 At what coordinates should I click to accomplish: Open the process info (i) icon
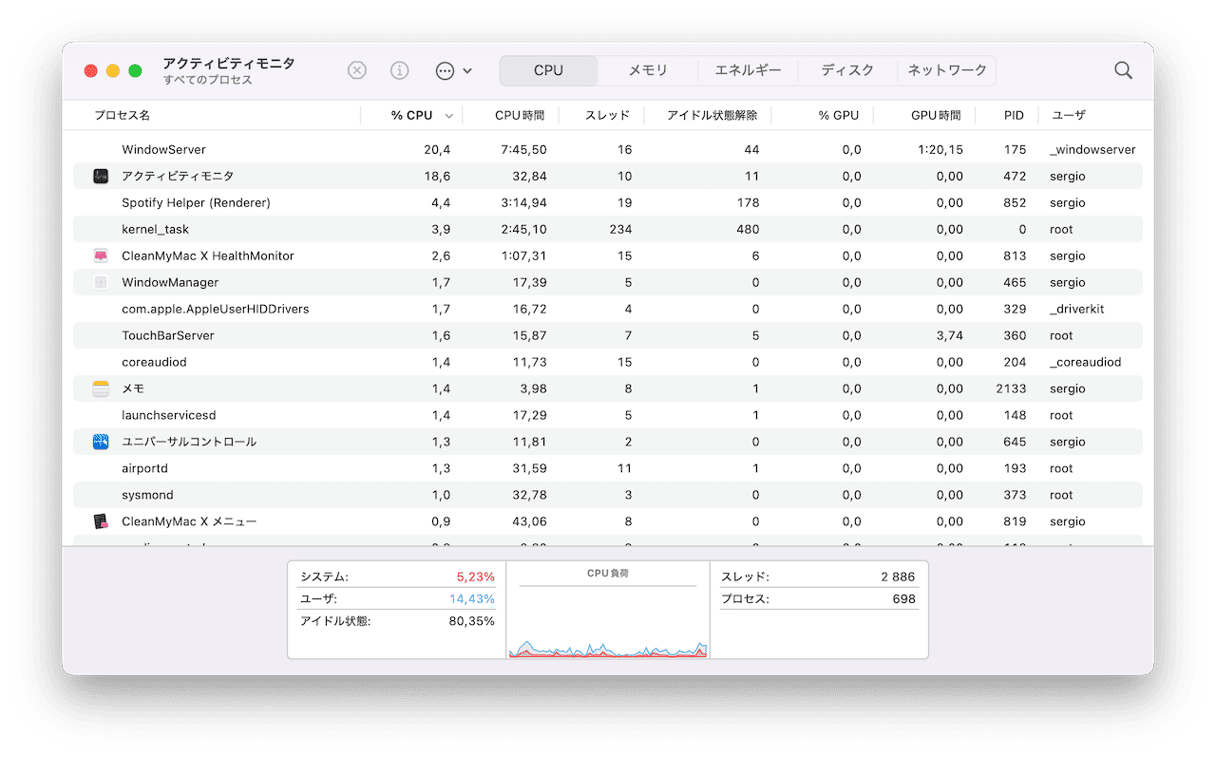pyautogui.click(x=400, y=70)
